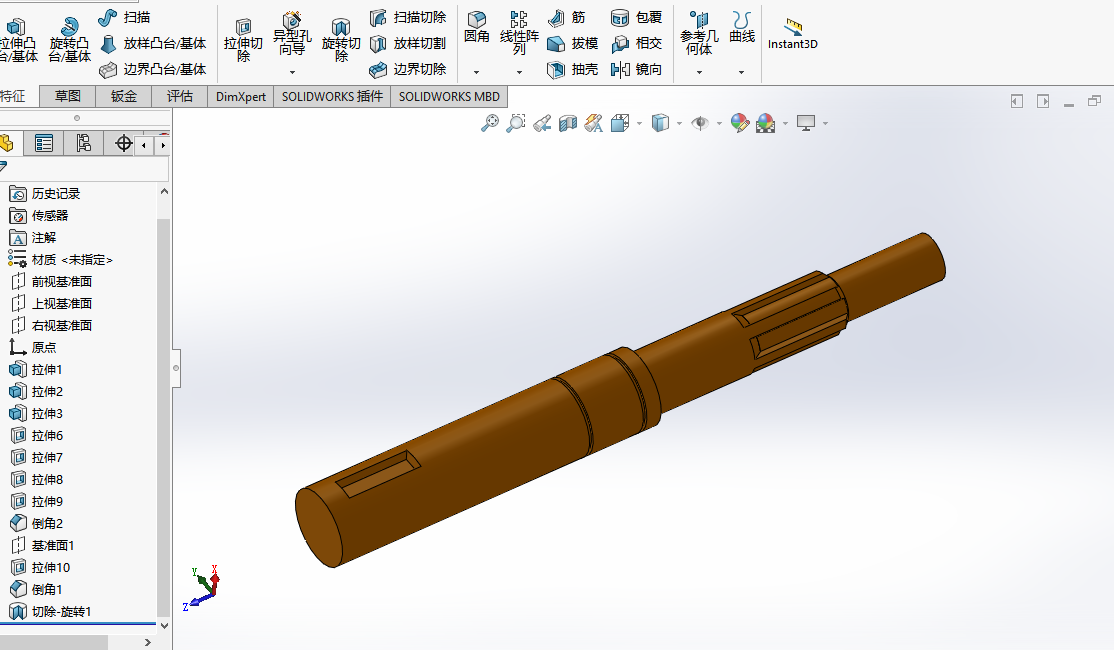Open 参考几何体 reference geometry

(699, 33)
